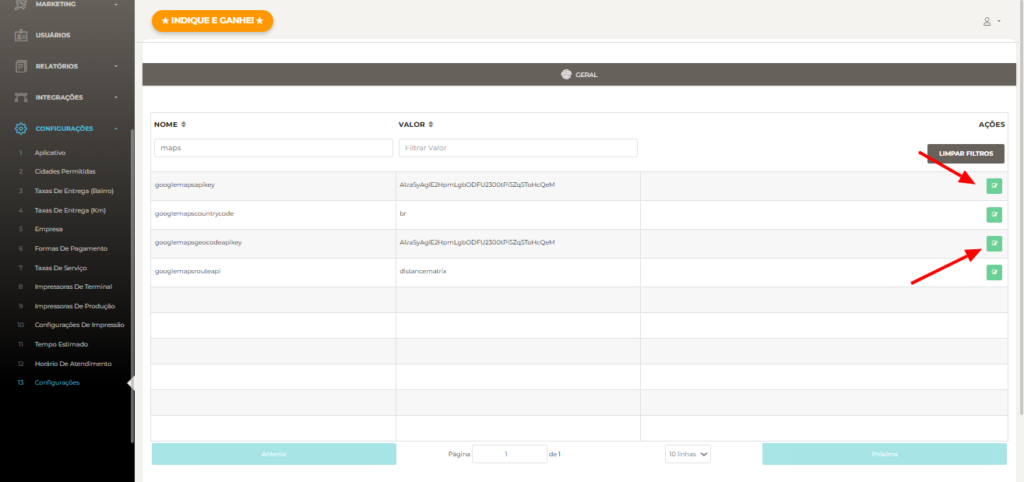Expand the Marketing sidebar menu

tap(116, 5)
